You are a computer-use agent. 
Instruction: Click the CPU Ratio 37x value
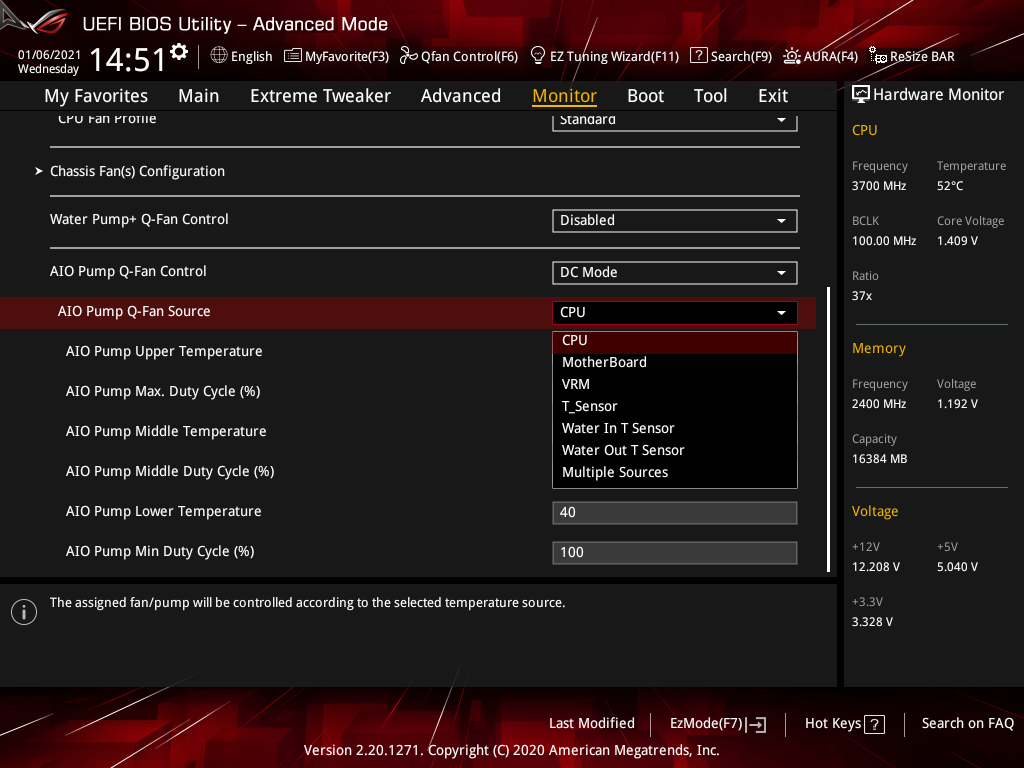point(861,296)
